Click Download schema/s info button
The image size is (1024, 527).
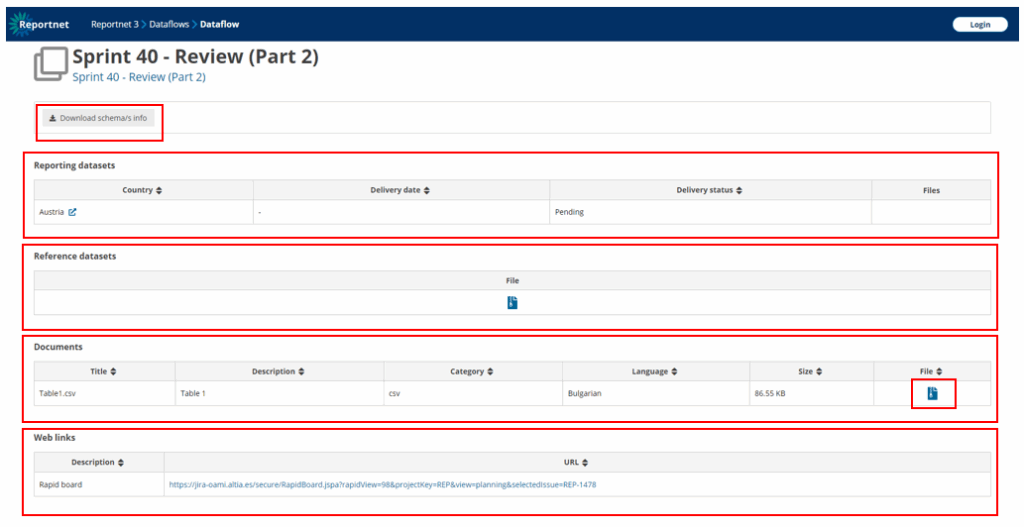point(98,118)
